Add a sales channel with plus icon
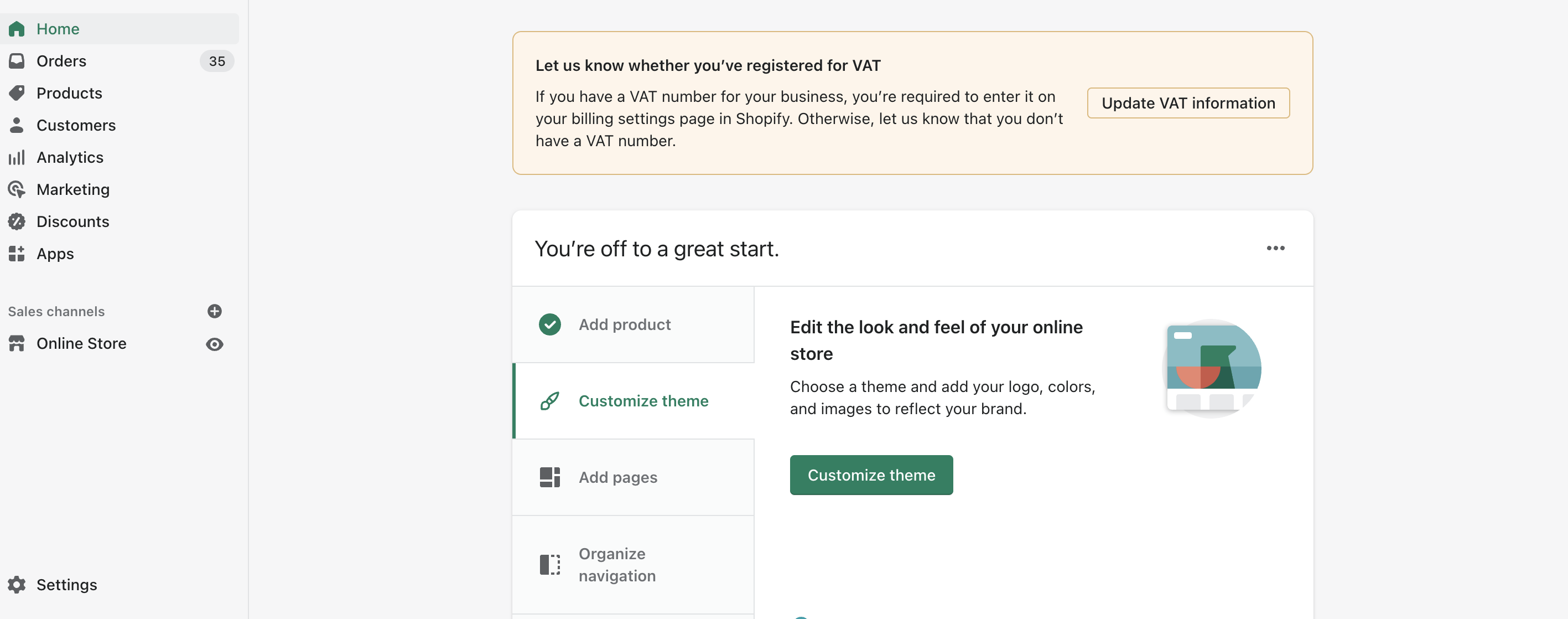 pos(214,311)
